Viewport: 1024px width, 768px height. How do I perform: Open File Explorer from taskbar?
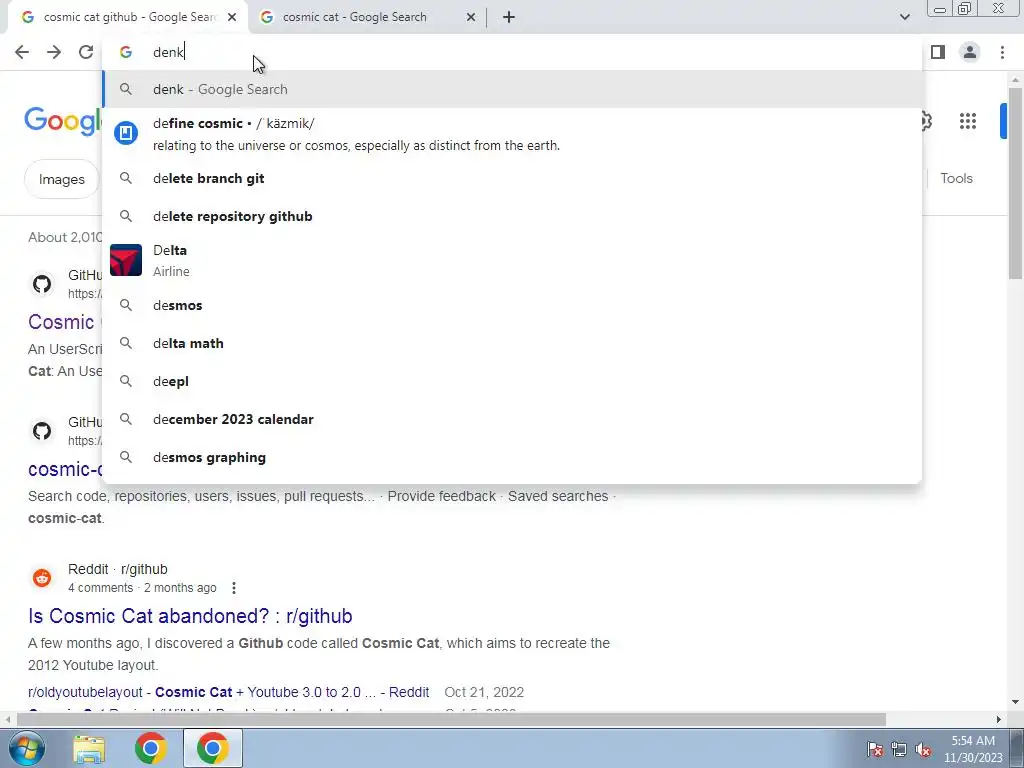click(89, 748)
